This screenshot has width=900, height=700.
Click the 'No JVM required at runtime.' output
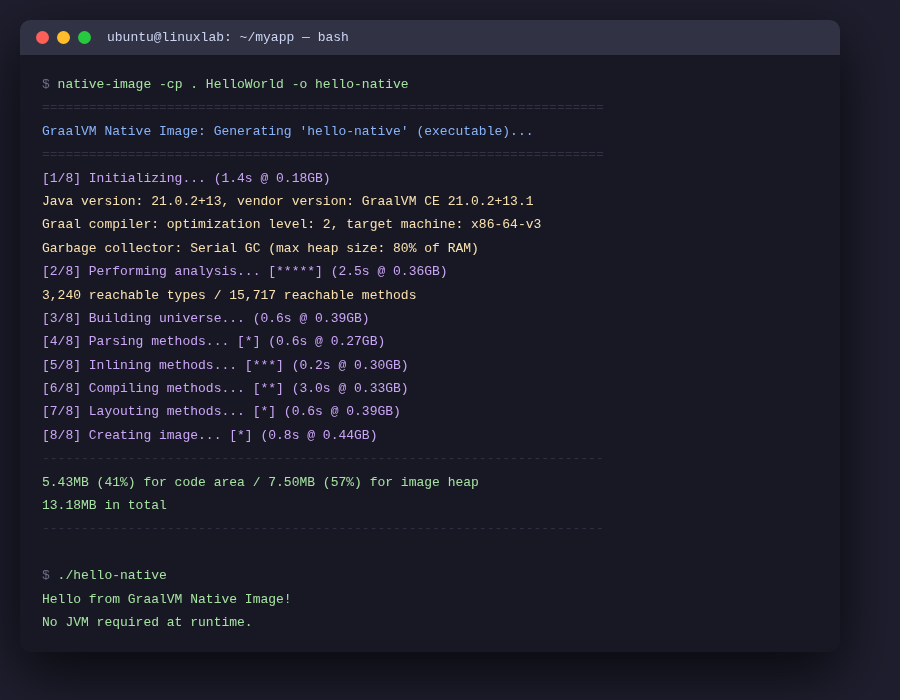click(x=147, y=623)
